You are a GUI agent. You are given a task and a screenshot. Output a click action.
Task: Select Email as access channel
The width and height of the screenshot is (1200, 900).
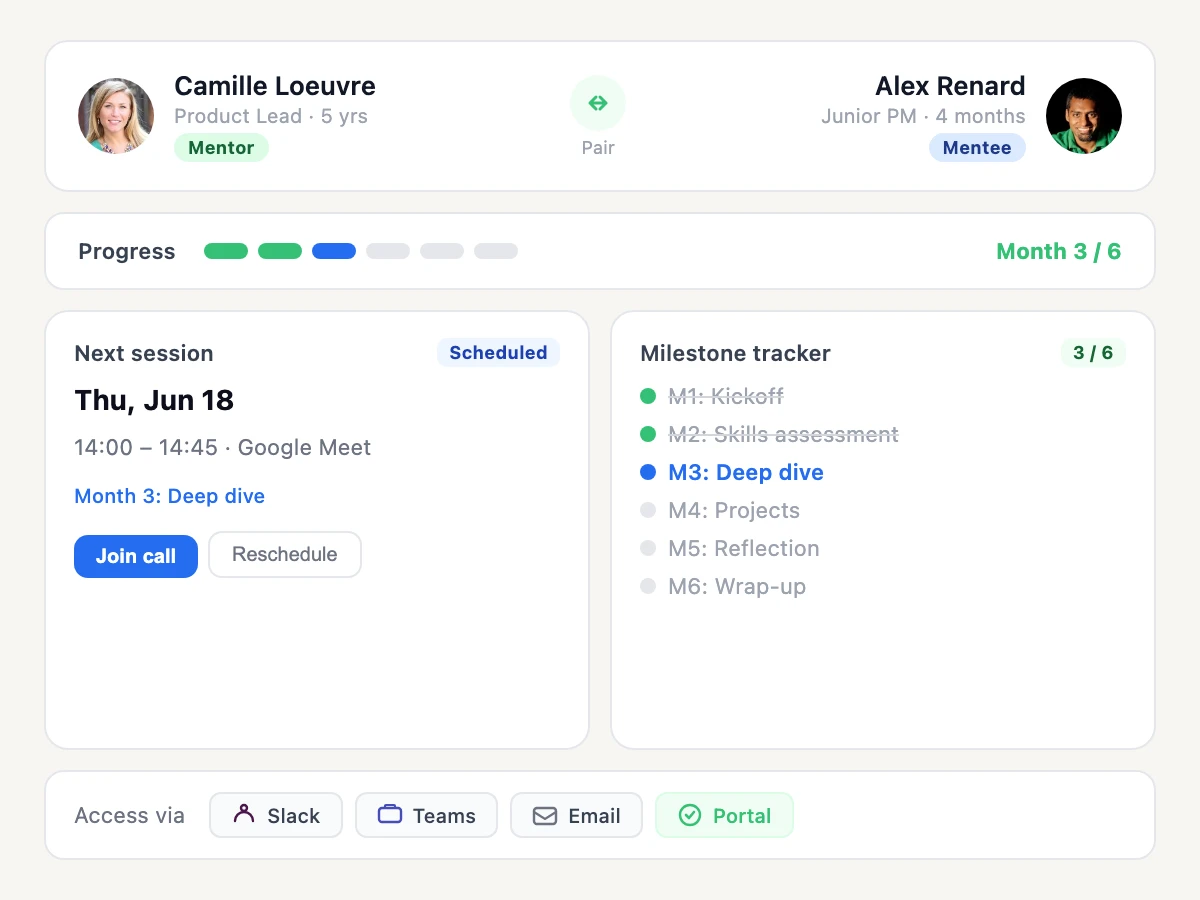pyautogui.click(x=577, y=815)
